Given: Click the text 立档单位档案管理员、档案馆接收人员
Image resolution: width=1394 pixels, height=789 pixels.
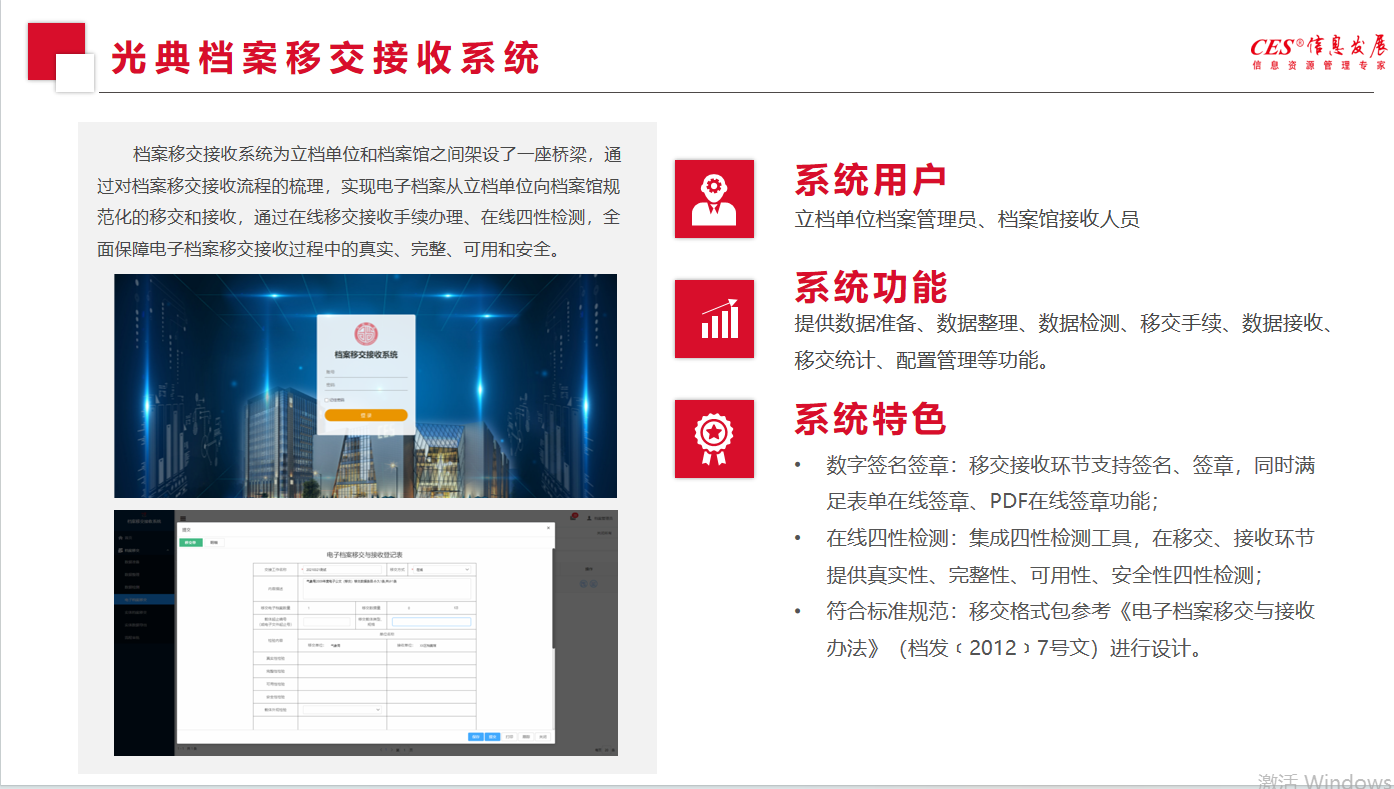Looking at the screenshot, I should [x=967, y=219].
